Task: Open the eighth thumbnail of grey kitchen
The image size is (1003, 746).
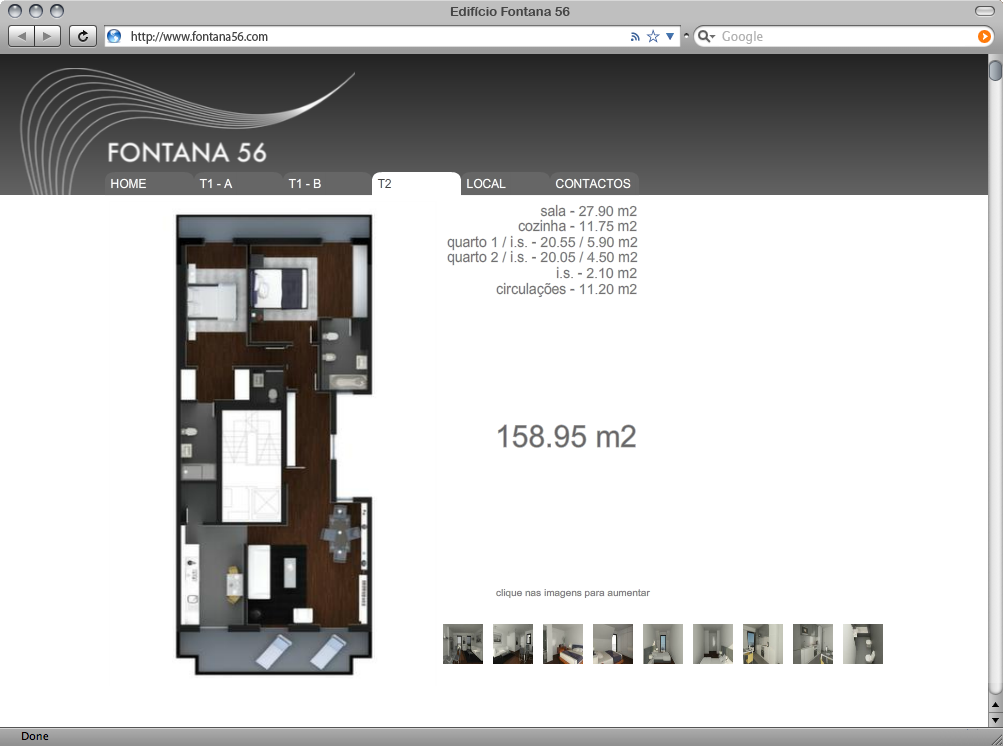Action: pos(812,644)
